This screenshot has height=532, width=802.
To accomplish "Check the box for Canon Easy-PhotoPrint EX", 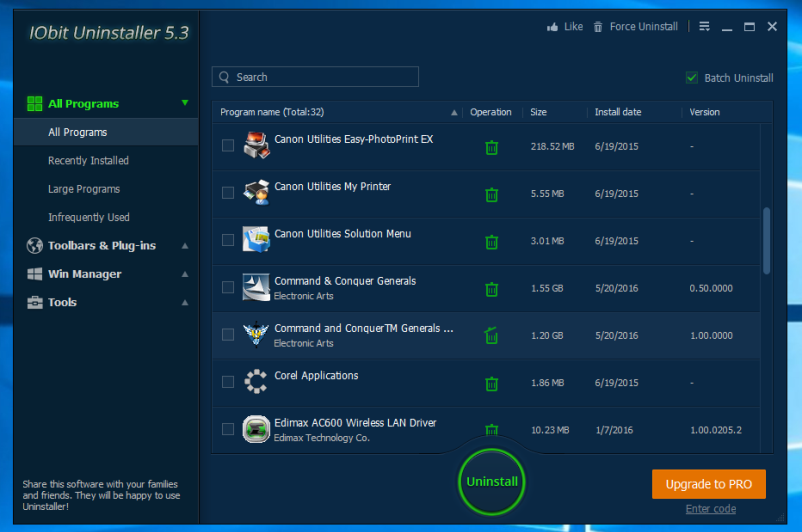I will (228, 146).
